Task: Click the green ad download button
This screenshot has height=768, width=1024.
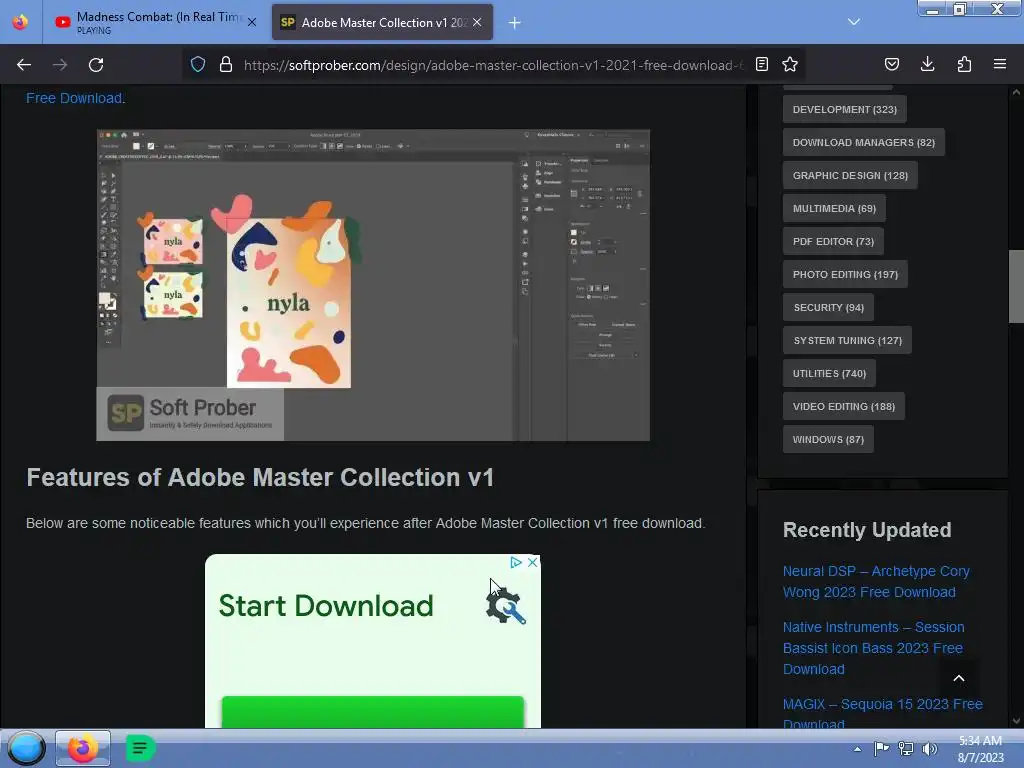Action: [372, 712]
